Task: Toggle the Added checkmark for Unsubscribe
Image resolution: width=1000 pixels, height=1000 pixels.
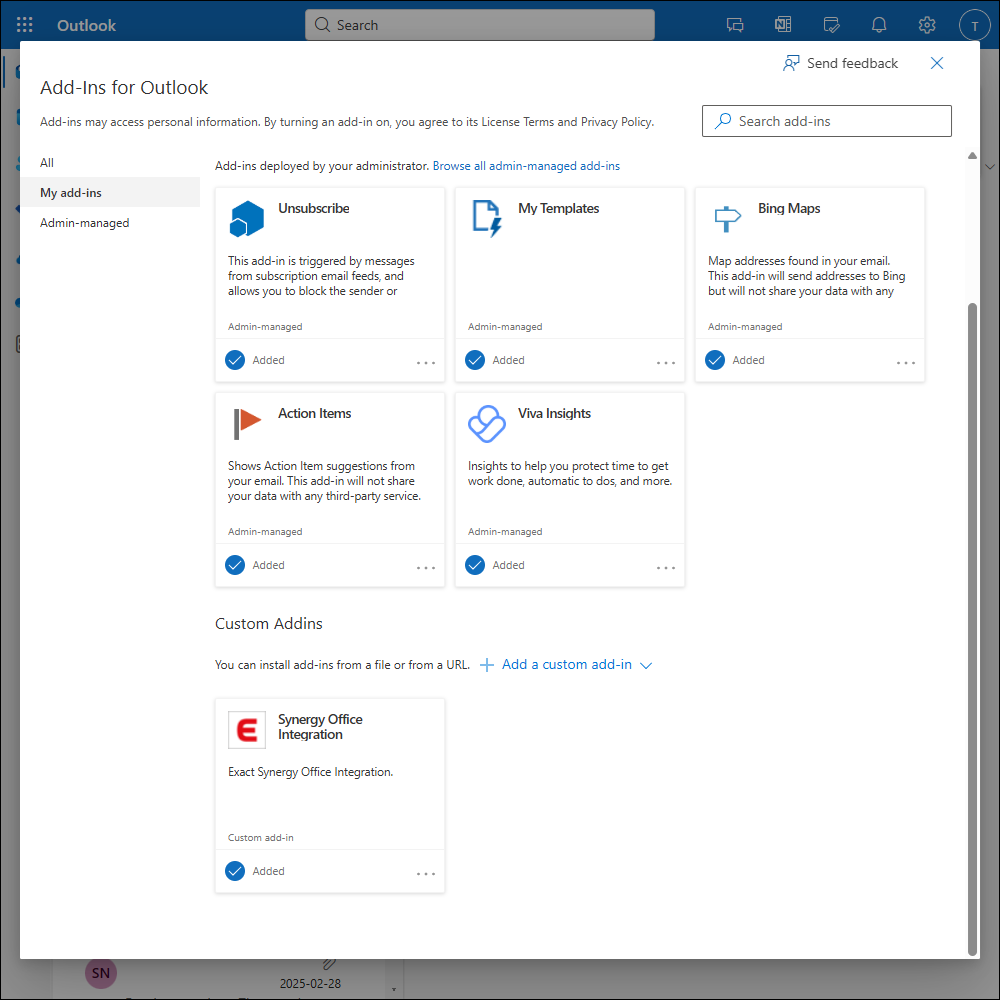Action: [x=235, y=360]
